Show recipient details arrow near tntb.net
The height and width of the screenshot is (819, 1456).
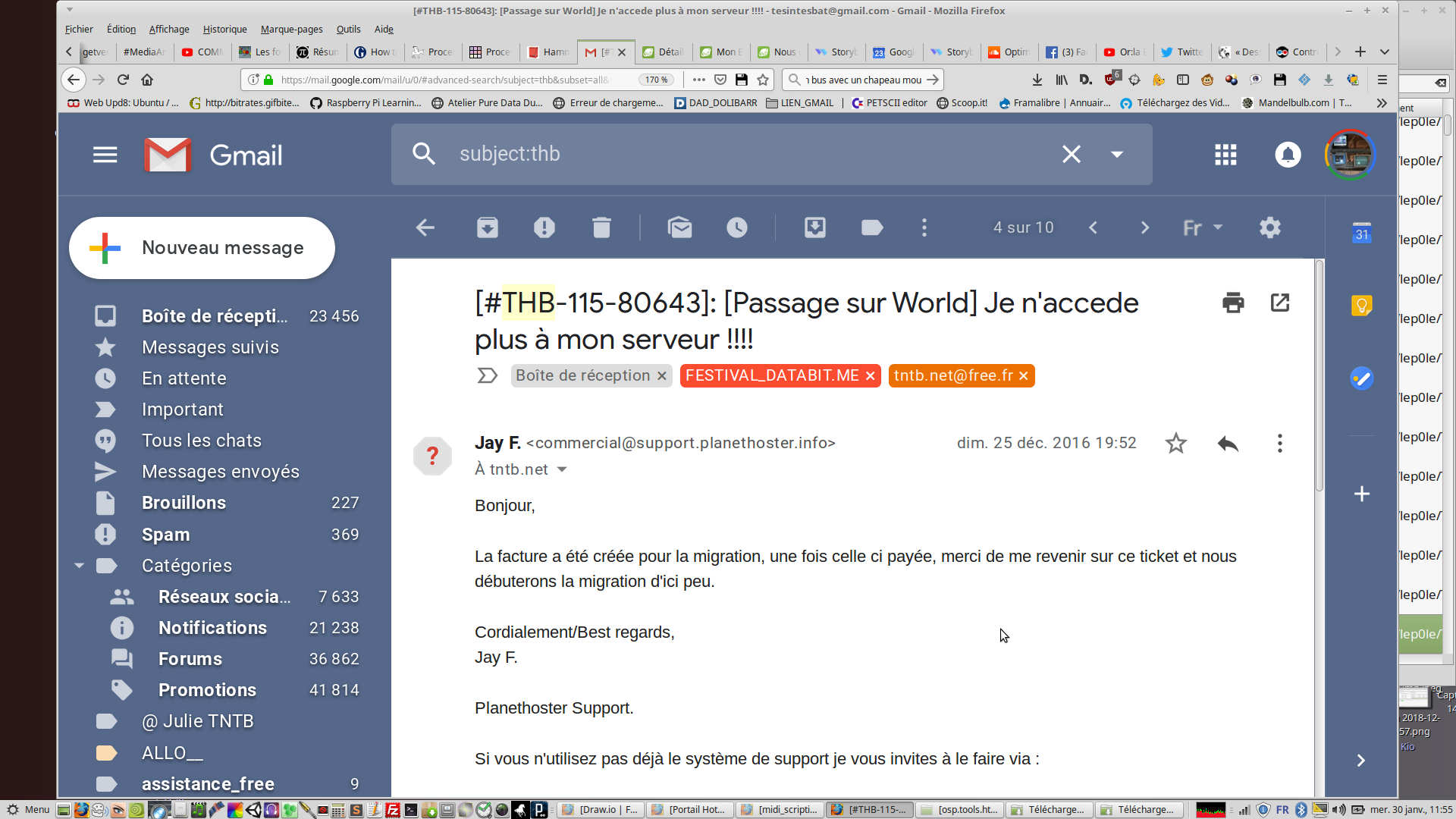click(562, 470)
